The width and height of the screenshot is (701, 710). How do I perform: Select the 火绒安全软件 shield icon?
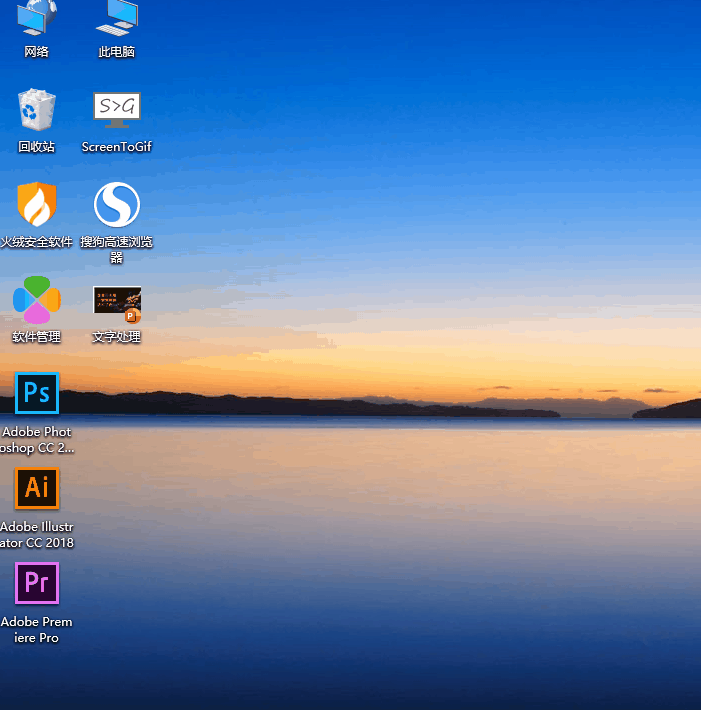pyautogui.click(x=37, y=204)
